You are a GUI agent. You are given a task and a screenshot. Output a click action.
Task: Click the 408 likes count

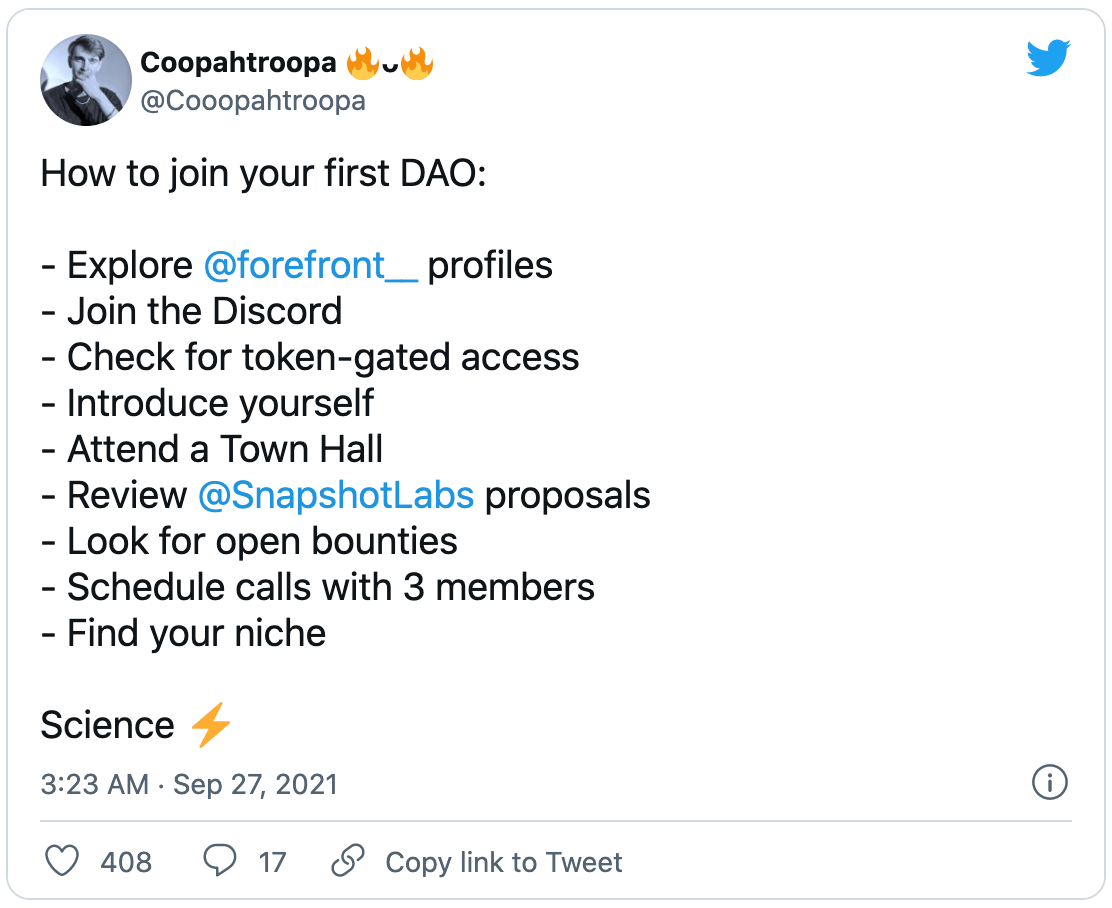pos(126,862)
